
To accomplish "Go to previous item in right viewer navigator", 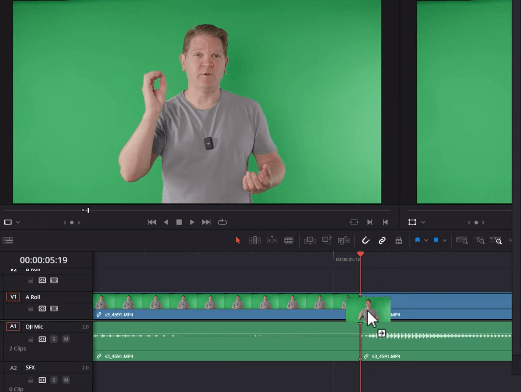I will [x=469, y=222].
